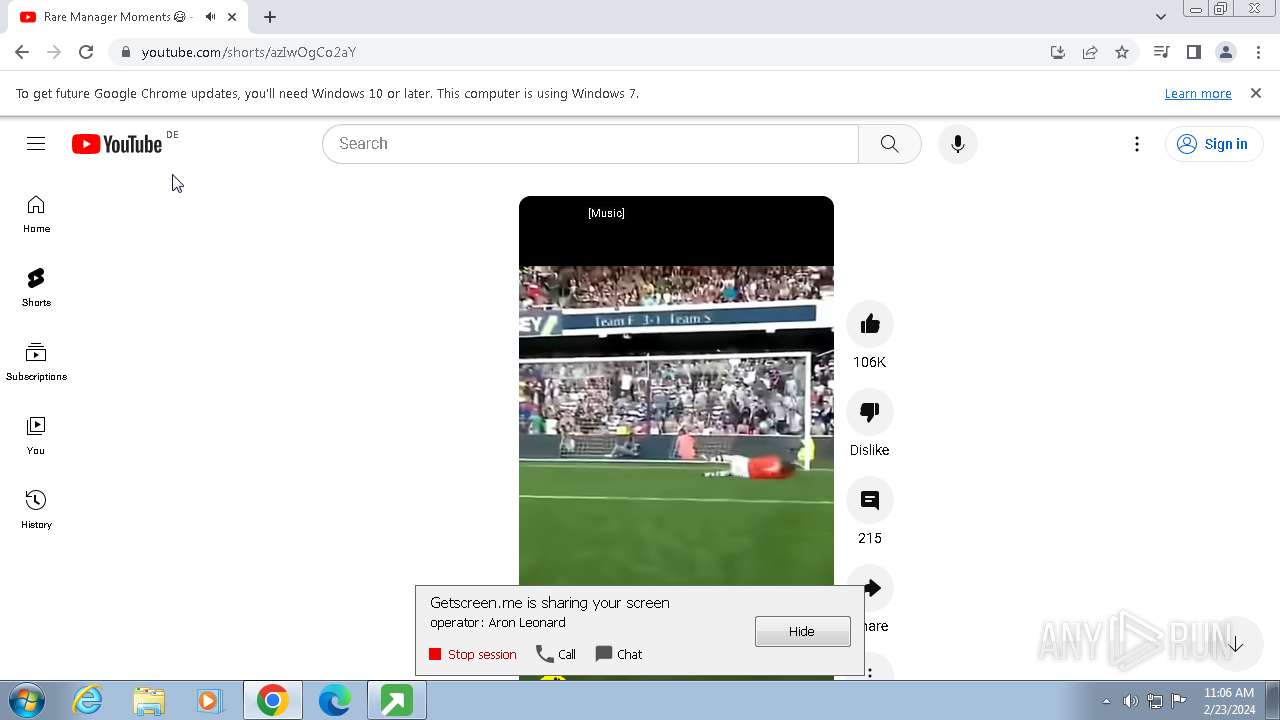Image resolution: width=1280 pixels, height=720 pixels.
Task: Open the clock showing 11:06 AM
Action: [x=1229, y=701]
